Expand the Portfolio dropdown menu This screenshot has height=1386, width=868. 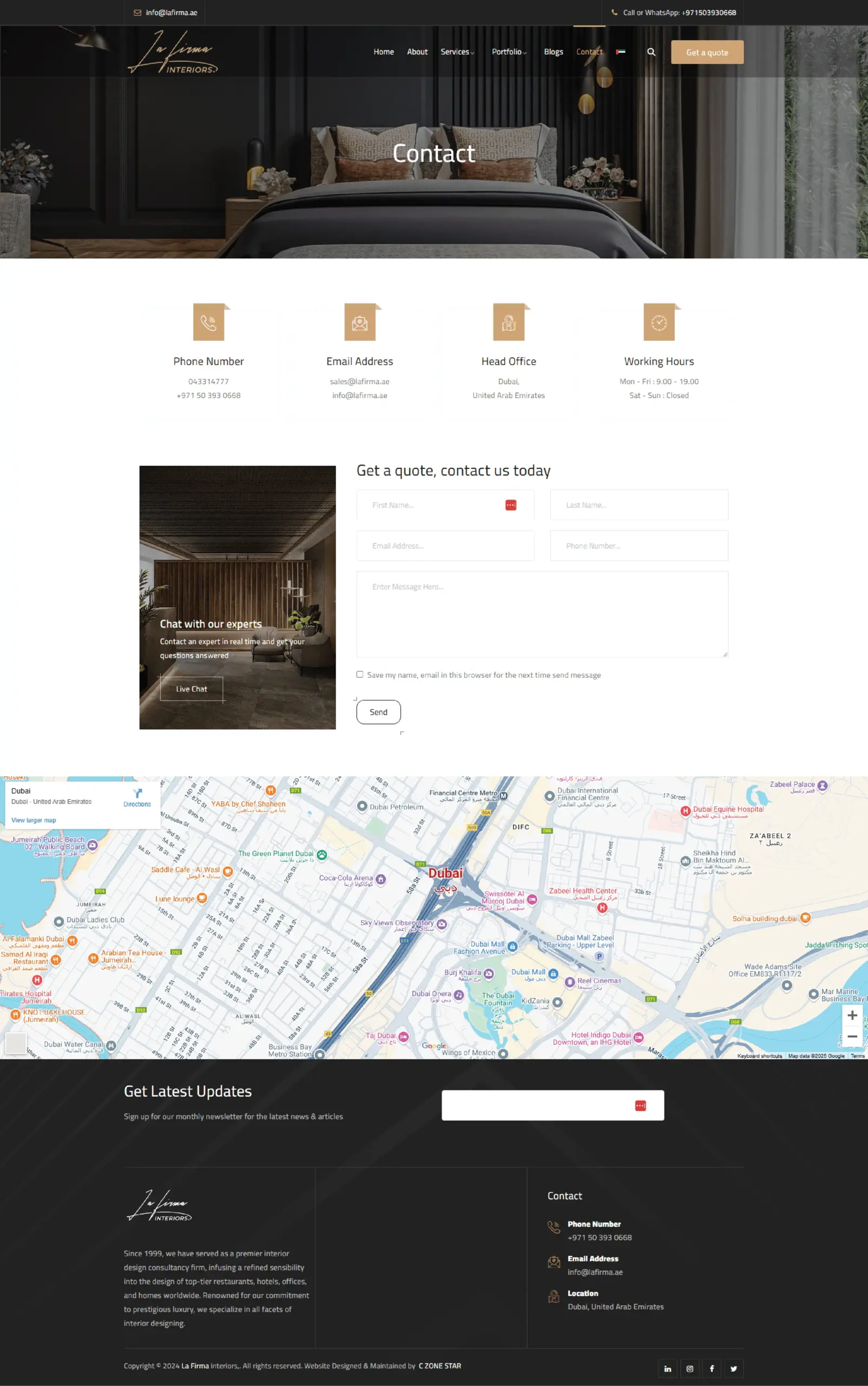point(509,53)
